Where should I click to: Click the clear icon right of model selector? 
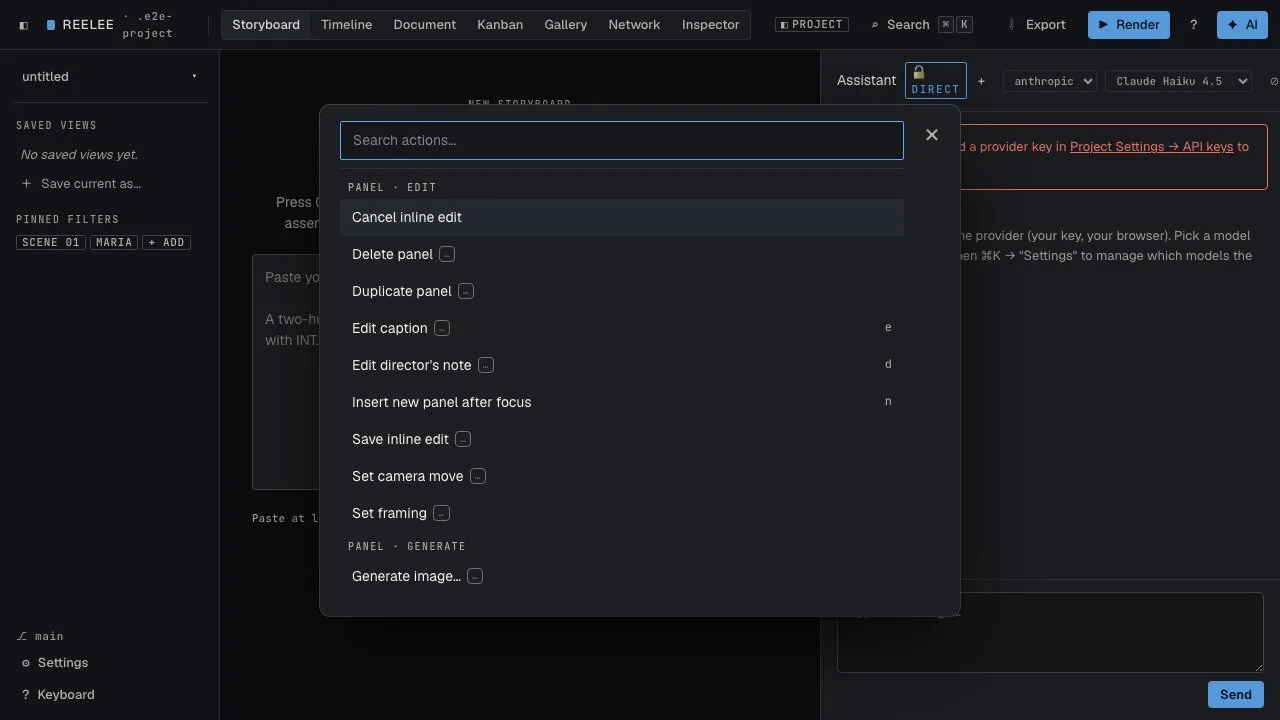tap(1273, 81)
